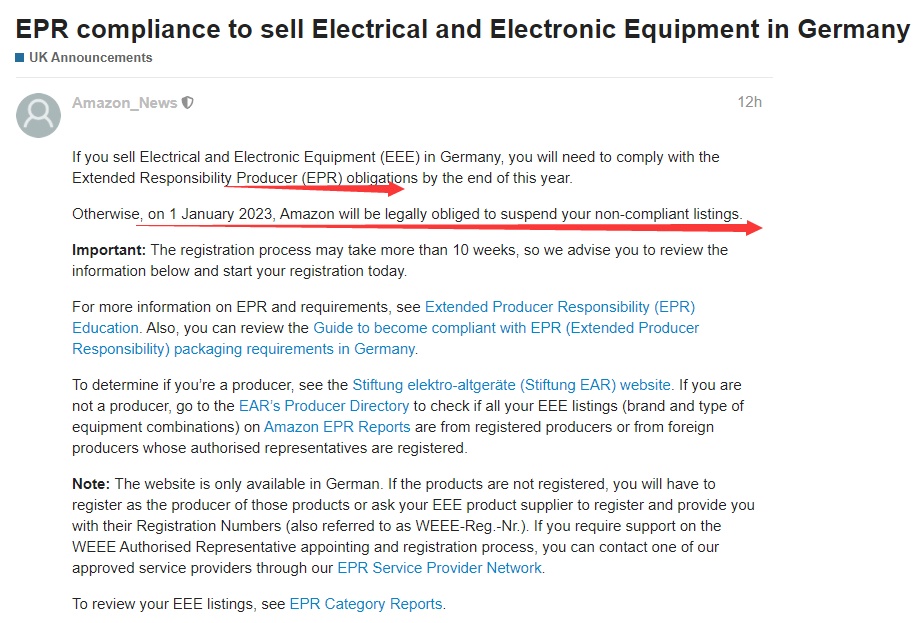Open the EPR Category Reports link
The image size is (920, 623).
(x=367, y=604)
